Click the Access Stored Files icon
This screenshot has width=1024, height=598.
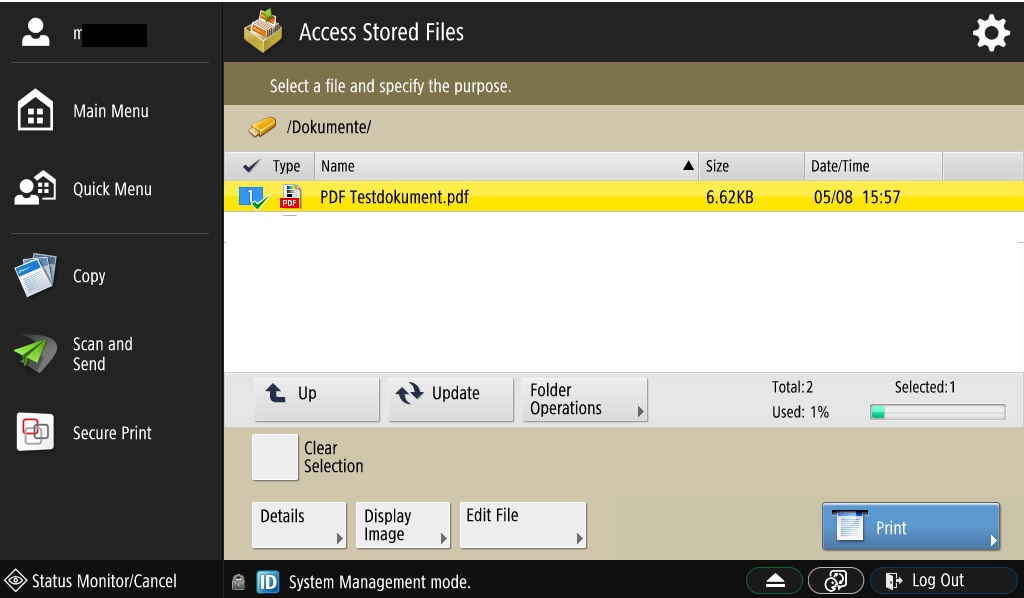coord(263,32)
